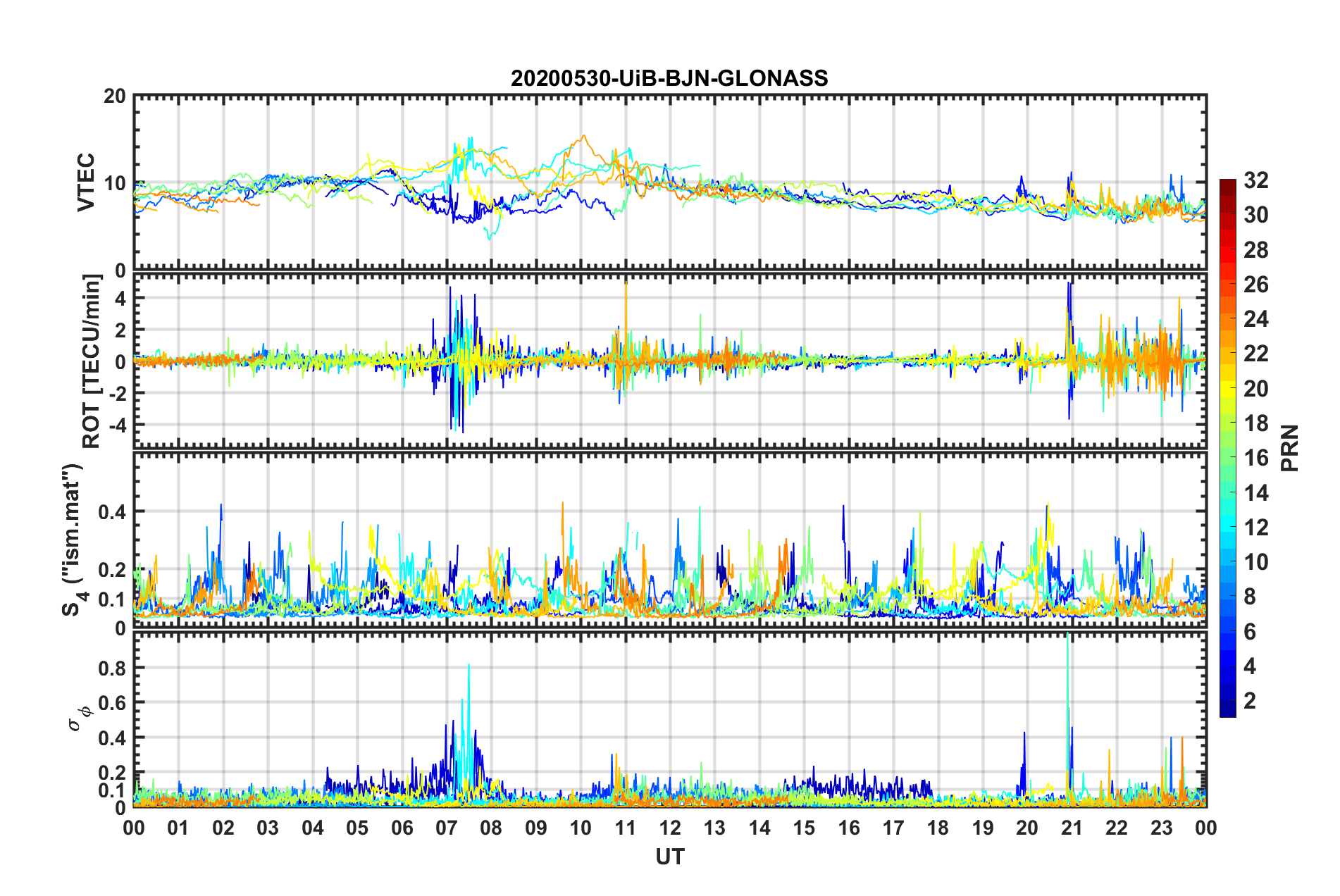This screenshot has height=896, width=1340.
Task: Click hour tick label 16 on UT axis
Action: (849, 828)
